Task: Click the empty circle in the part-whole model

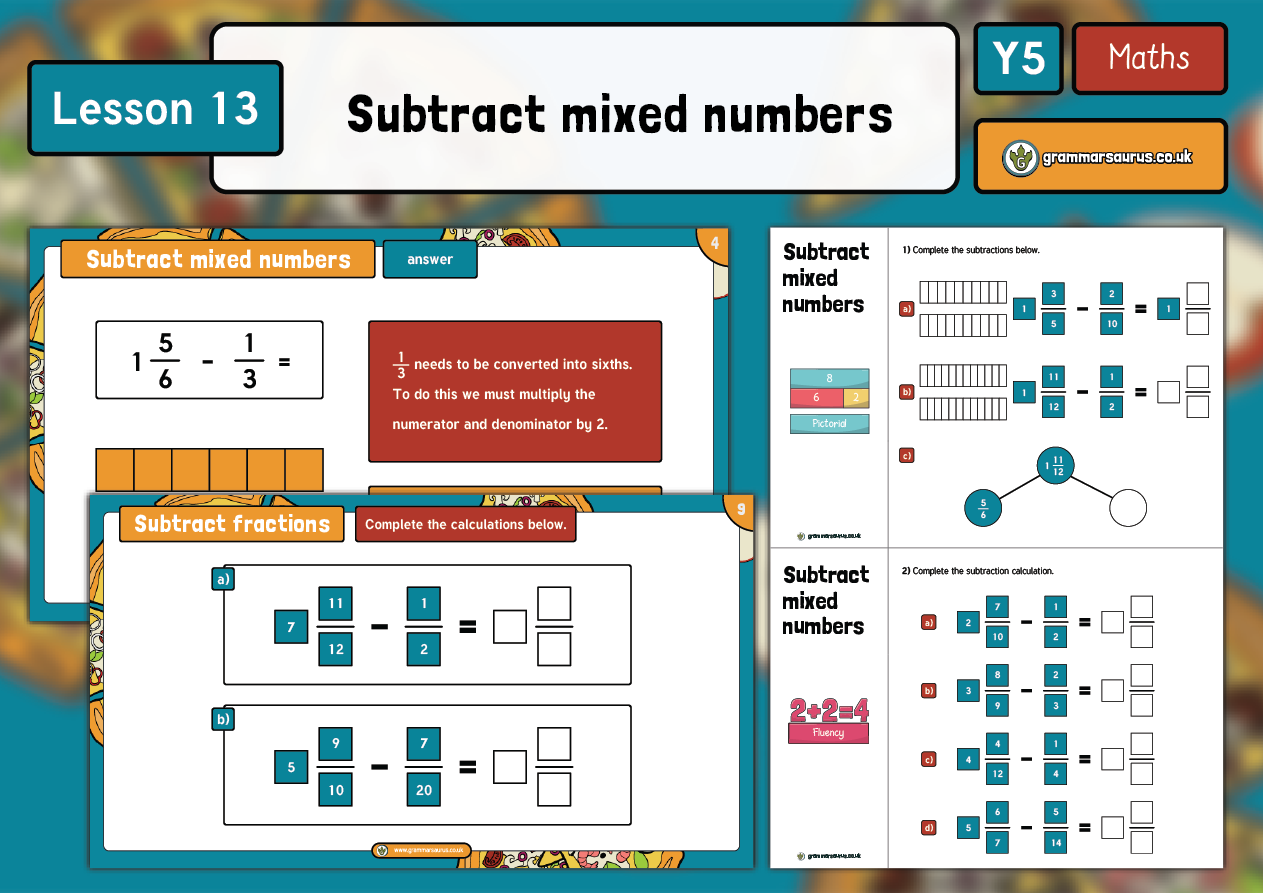Action: click(1128, 508)
